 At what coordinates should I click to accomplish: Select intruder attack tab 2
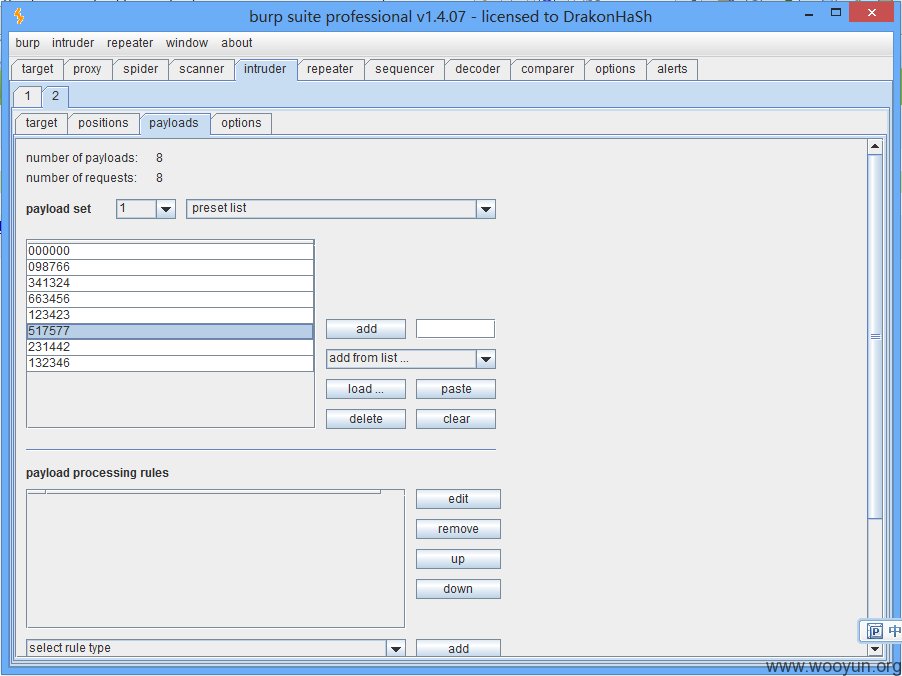coord(55,96)
